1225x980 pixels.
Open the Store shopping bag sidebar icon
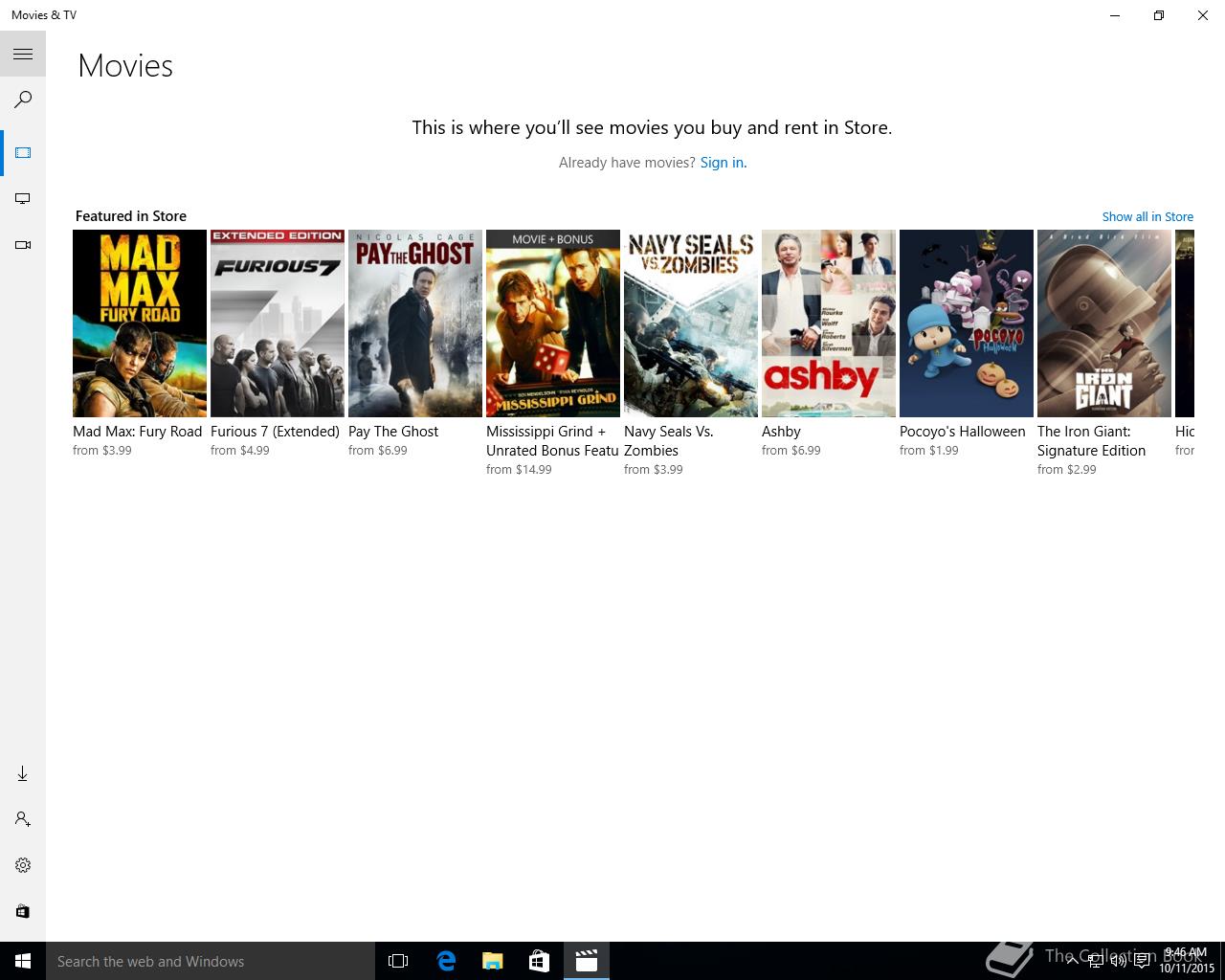(x=23, y=911)
